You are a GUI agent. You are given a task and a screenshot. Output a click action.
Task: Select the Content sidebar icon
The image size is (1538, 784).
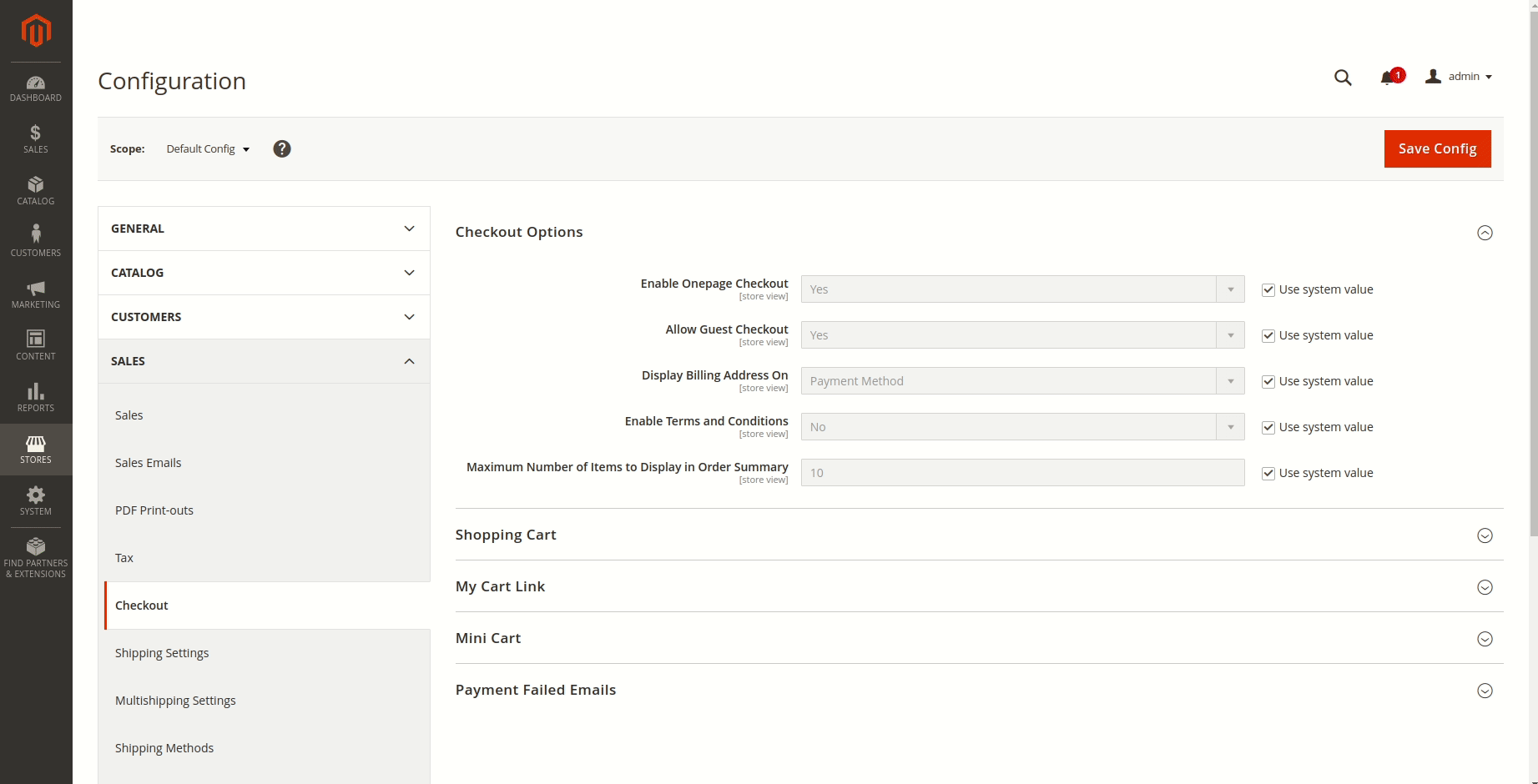[35, 344]
